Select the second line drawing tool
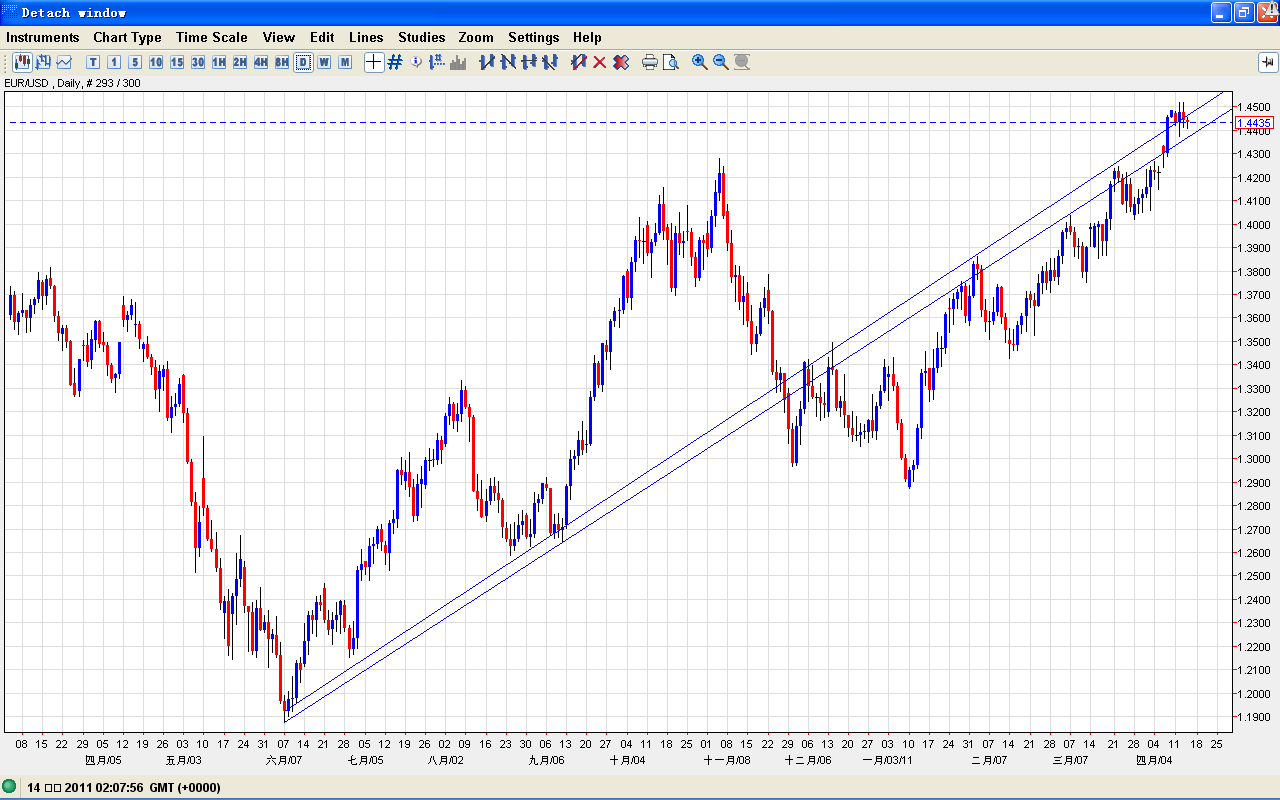This screenshot has width=1280, height=800. tap(508, 62)
